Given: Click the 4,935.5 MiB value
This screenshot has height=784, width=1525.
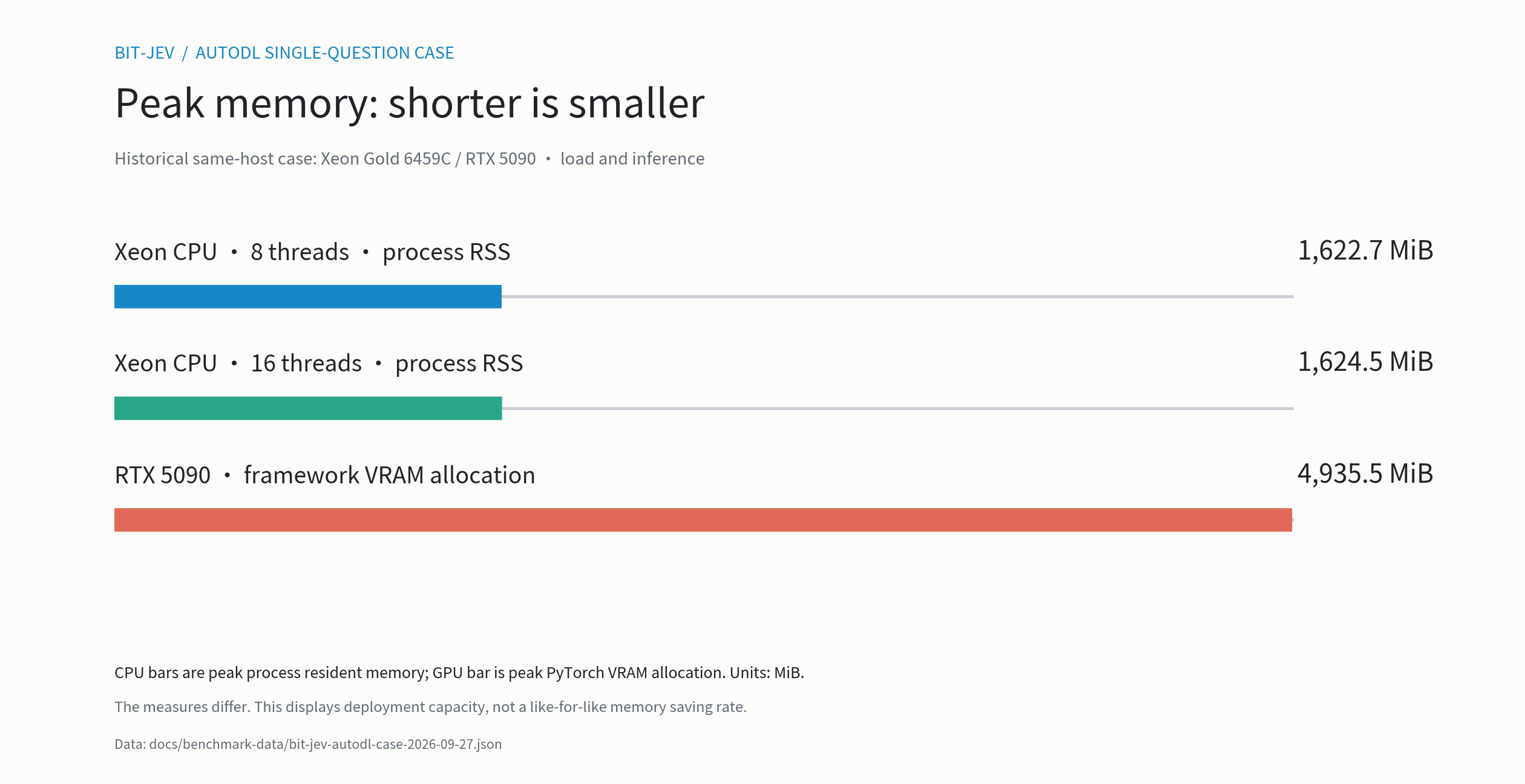Looking at the screenshot, I should (1365, 474).
